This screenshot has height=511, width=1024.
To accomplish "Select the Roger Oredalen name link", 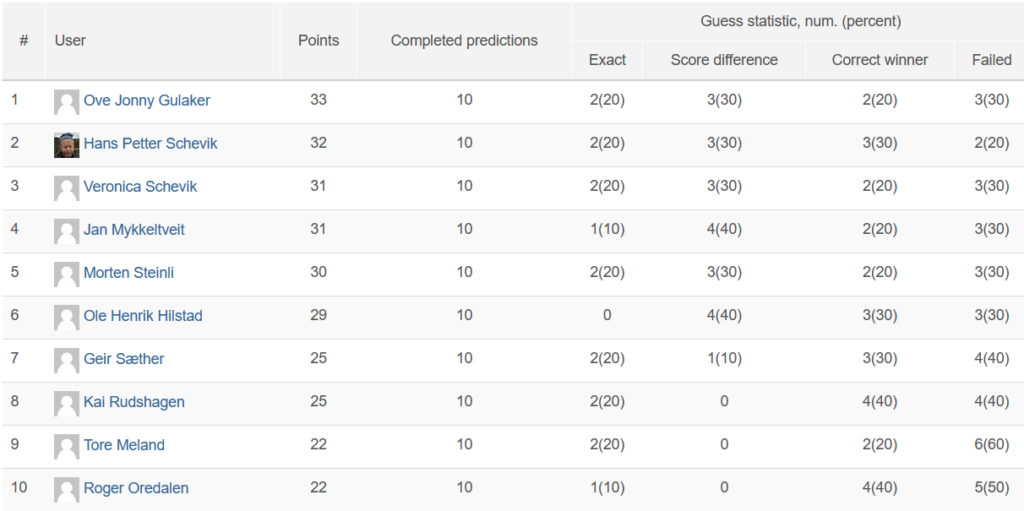I will (136, 488).
